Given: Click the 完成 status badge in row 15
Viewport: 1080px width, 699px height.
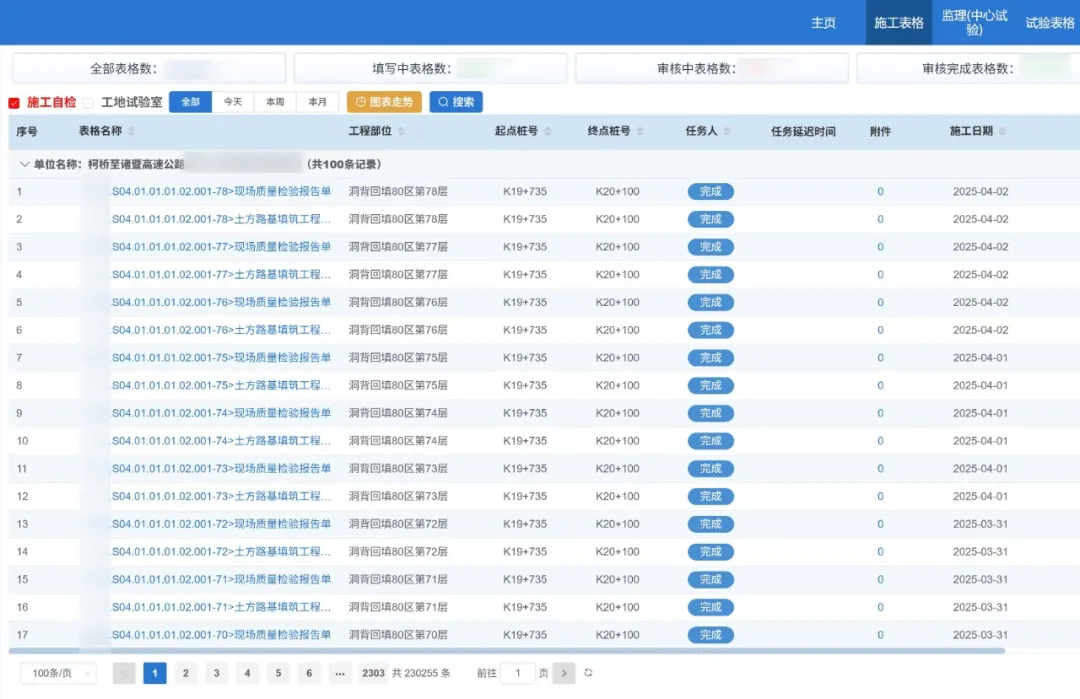Looking at the screenshot, I should [x=710, y=579].
